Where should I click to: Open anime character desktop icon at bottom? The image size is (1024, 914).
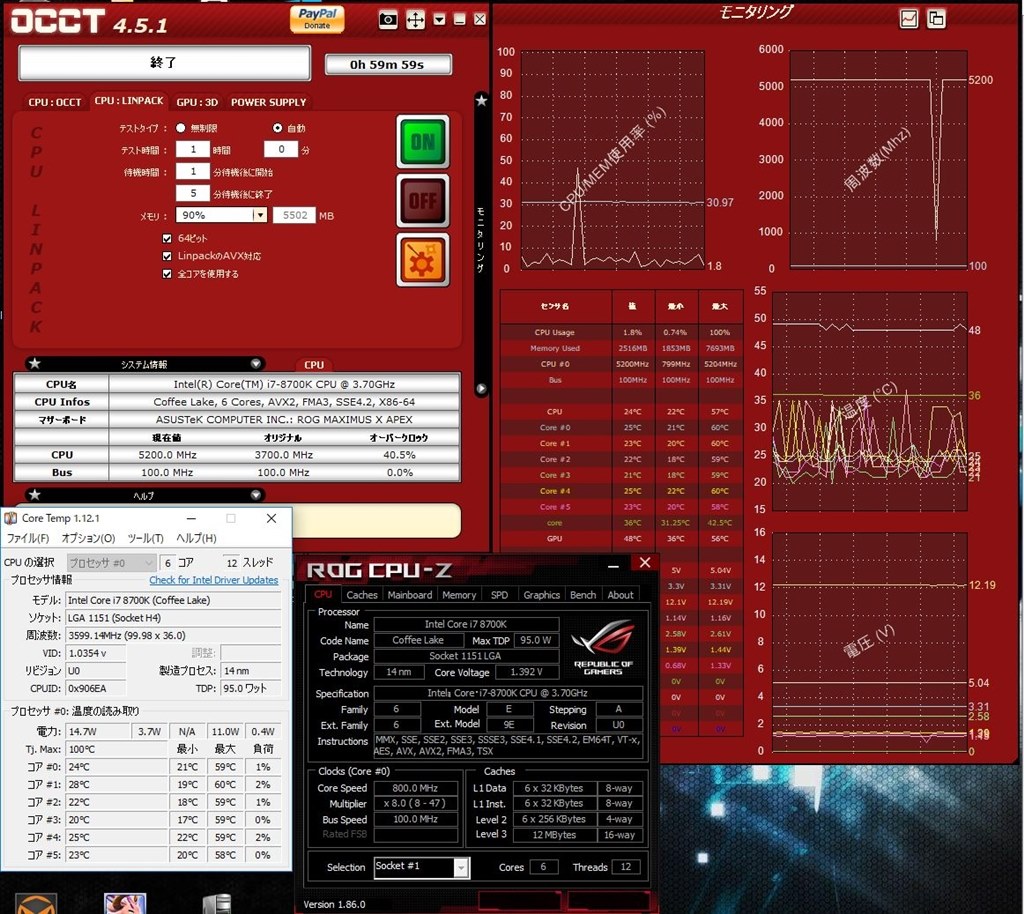[125, 904]
